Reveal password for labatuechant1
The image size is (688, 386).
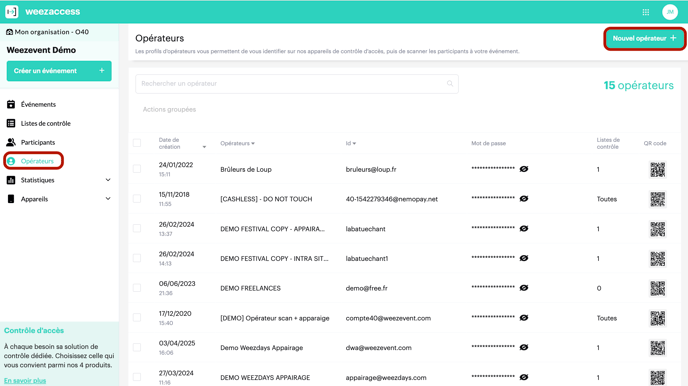tap(524, 258)
